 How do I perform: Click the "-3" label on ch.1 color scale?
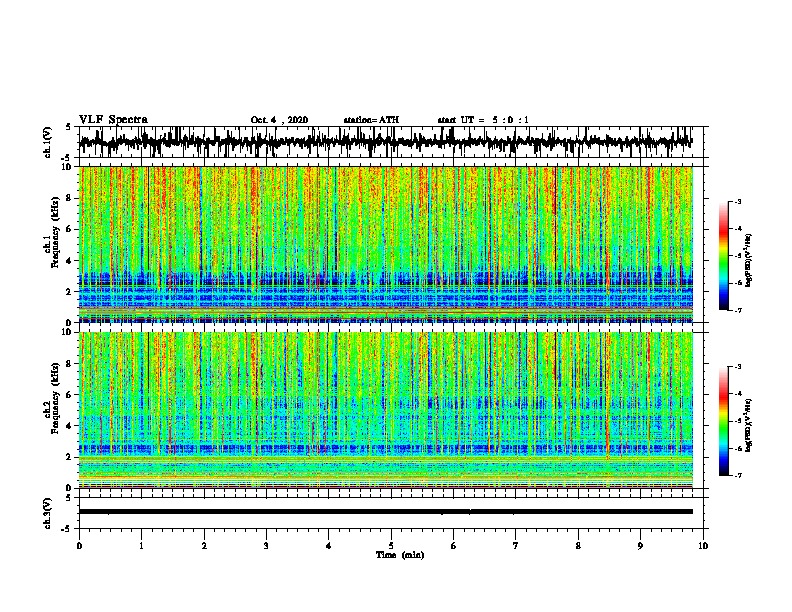(x=737, y=202)
